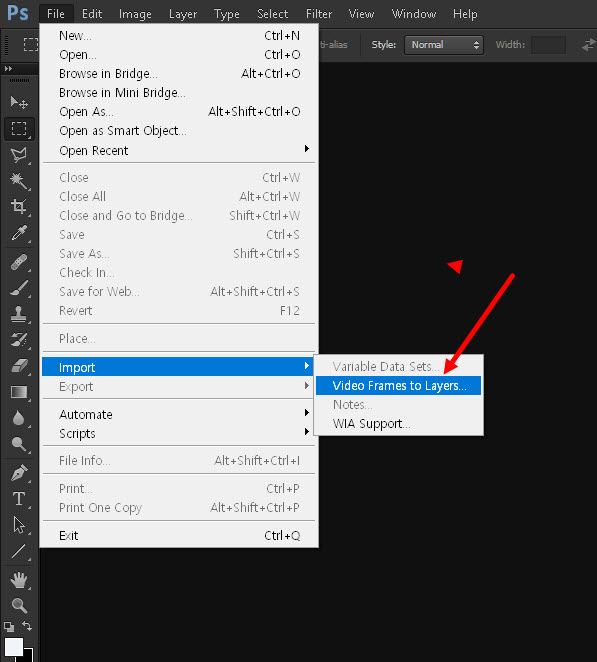The image size is (597, 662).
Task: Swap foreground and background colors
Action: click(x=27, y=626)
